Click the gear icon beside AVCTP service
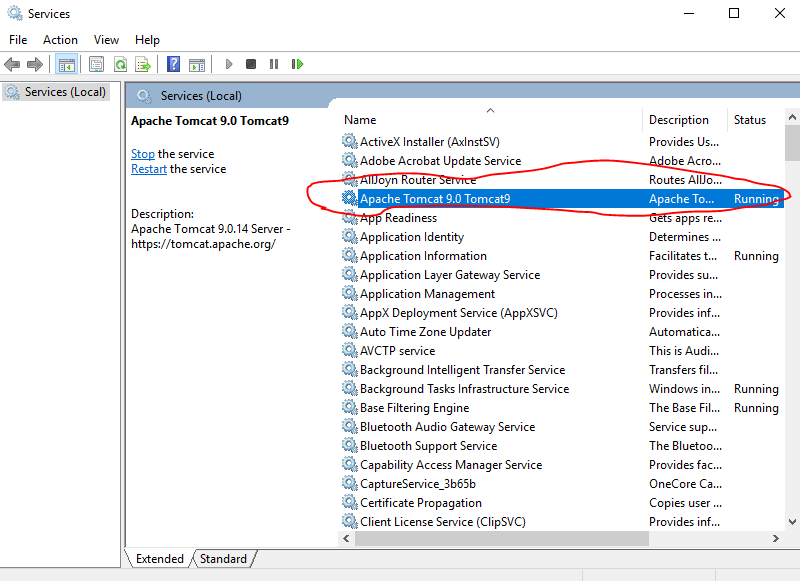The image size is (800, 581). 349,350
